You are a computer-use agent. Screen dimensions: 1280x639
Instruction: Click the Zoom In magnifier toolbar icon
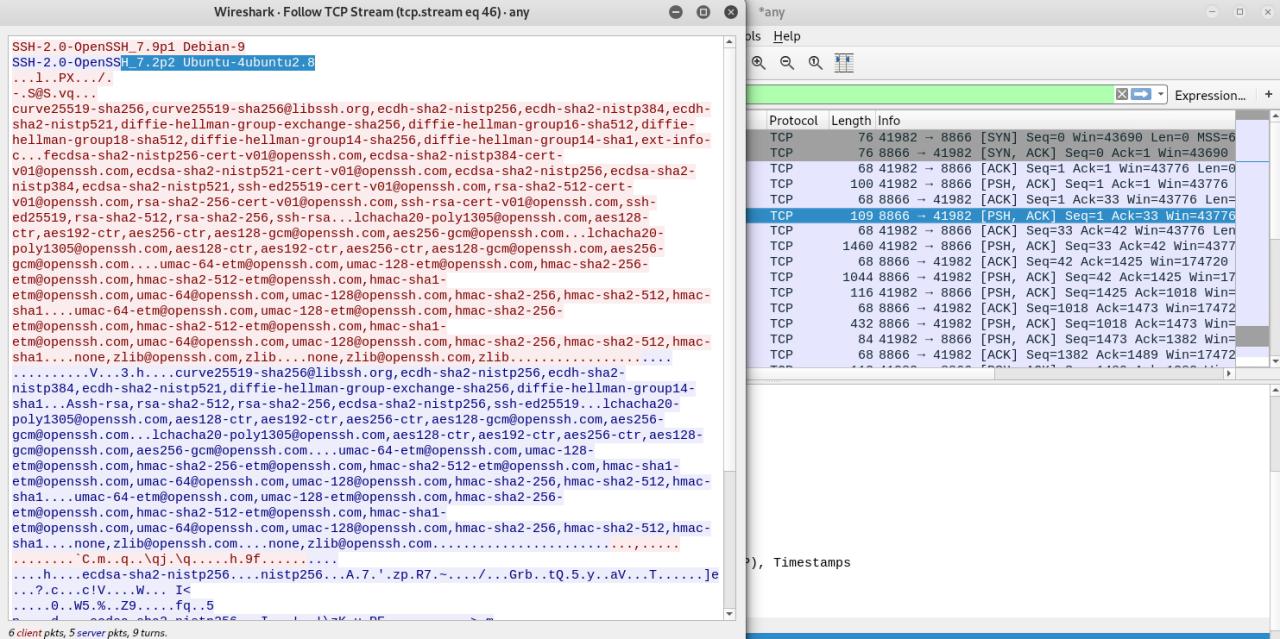758,62
